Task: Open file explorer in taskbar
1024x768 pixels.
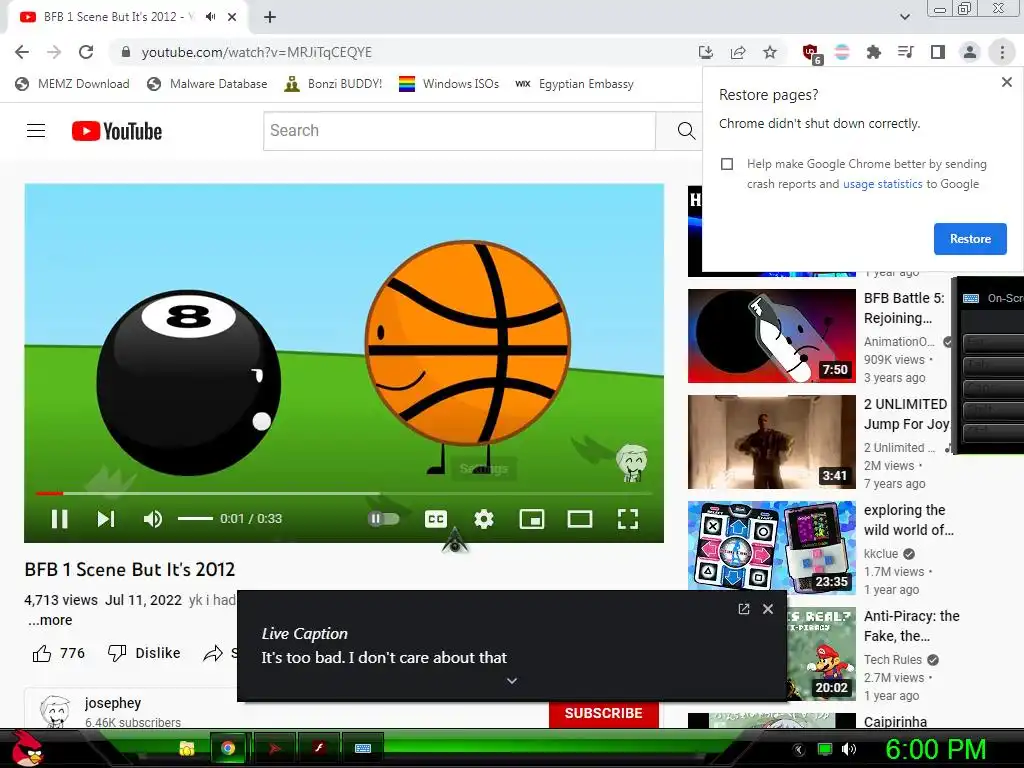Action: pos(187,748)
